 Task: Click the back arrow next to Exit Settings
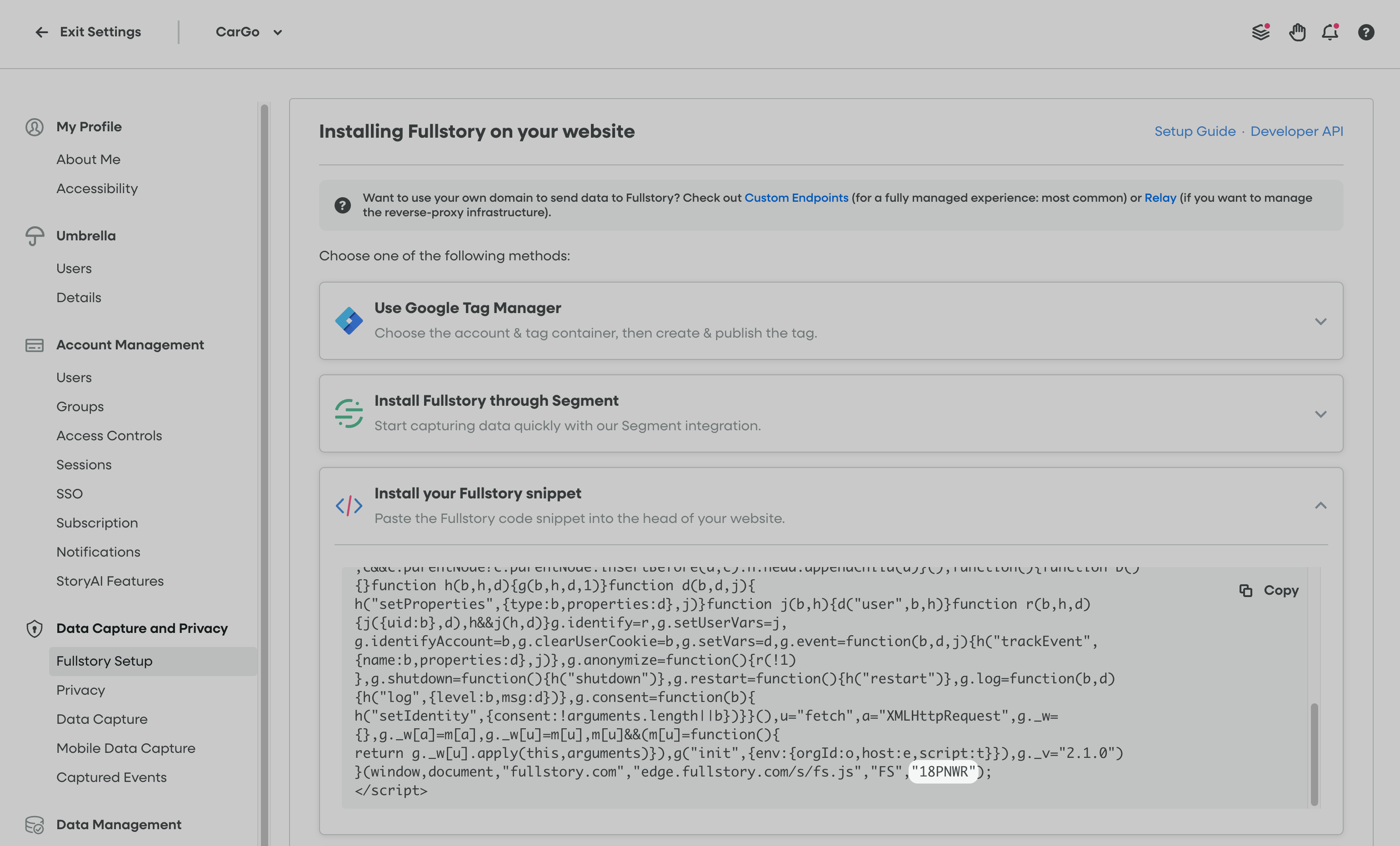point(41,32)
